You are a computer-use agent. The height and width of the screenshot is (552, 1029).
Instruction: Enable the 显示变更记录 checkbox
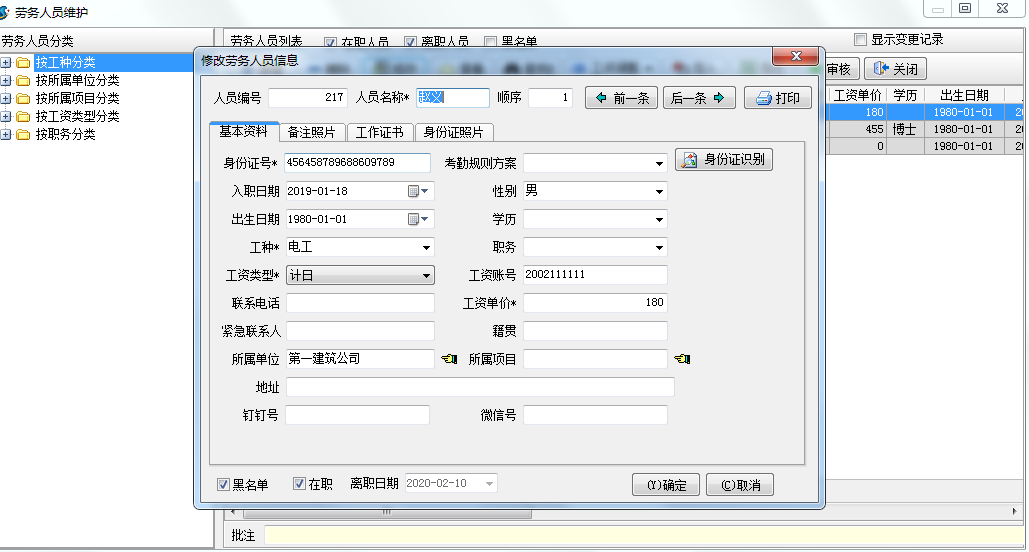click(860, 40)
